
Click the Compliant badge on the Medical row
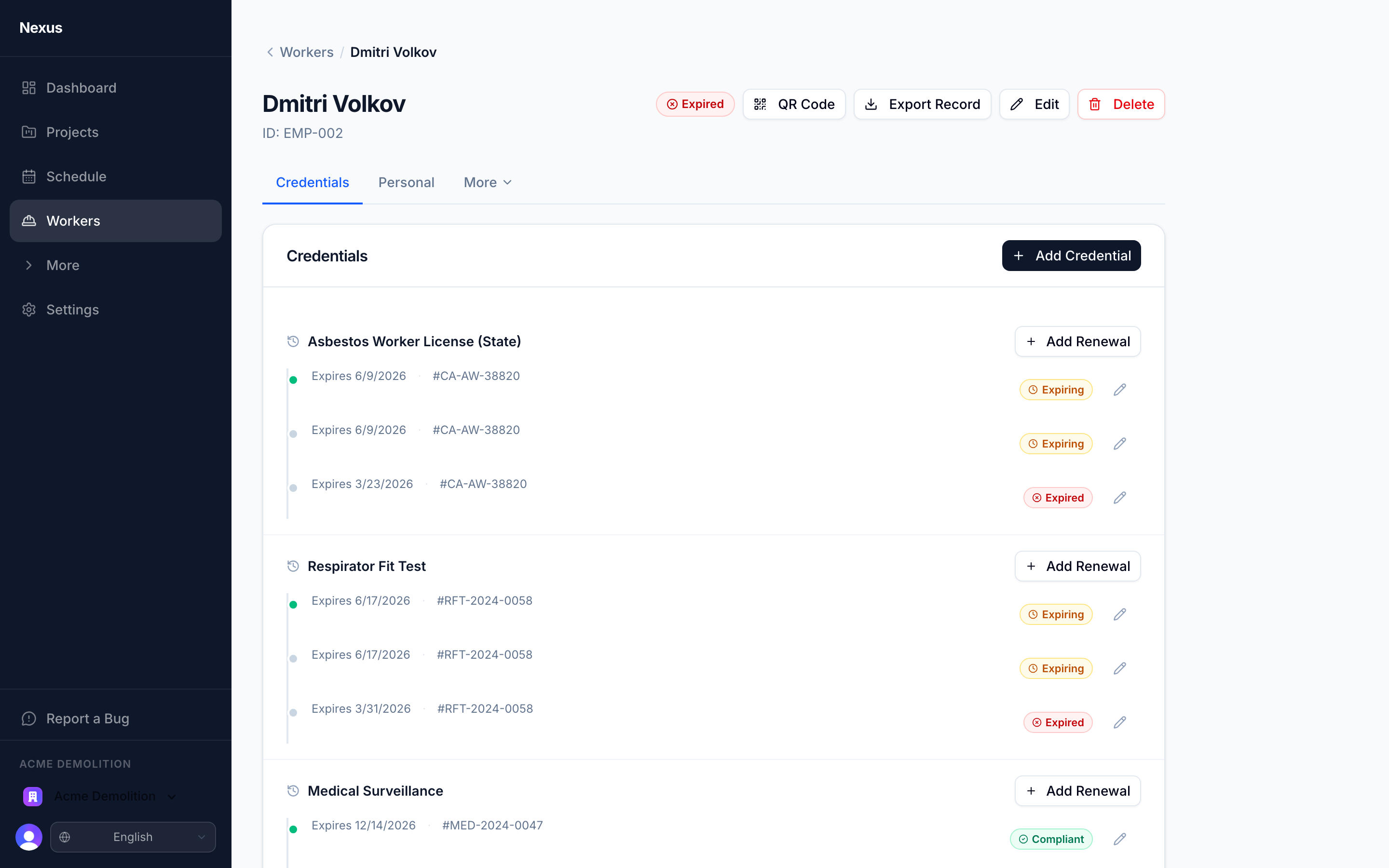pyautogui.click(x=1051, y=839)
